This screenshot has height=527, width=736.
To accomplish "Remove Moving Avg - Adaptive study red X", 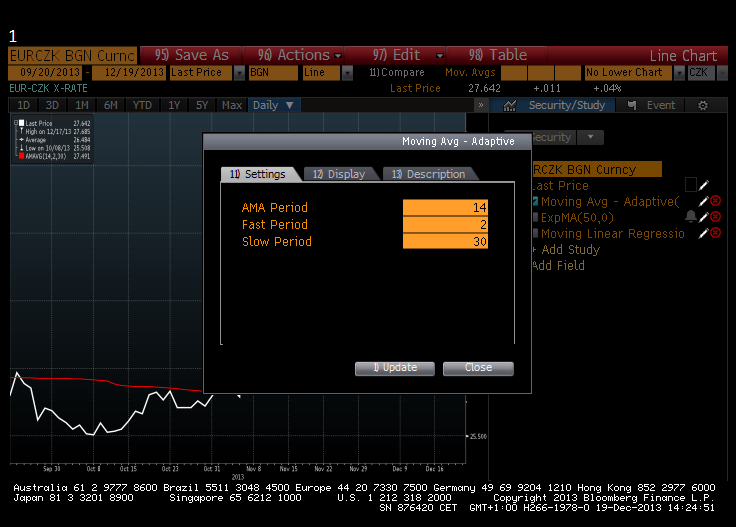I will click(715, 201).
